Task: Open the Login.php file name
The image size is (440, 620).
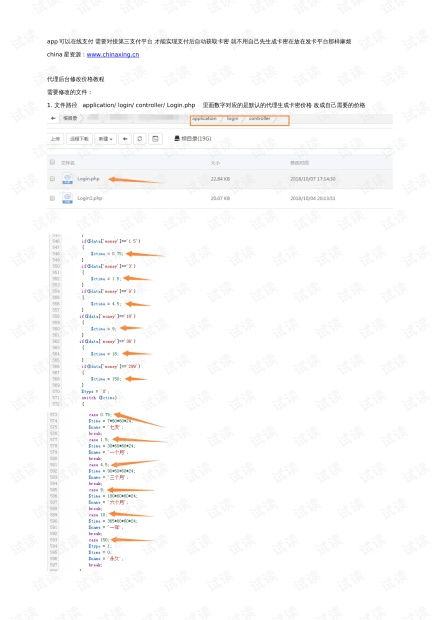Action: tap(88, 179)
